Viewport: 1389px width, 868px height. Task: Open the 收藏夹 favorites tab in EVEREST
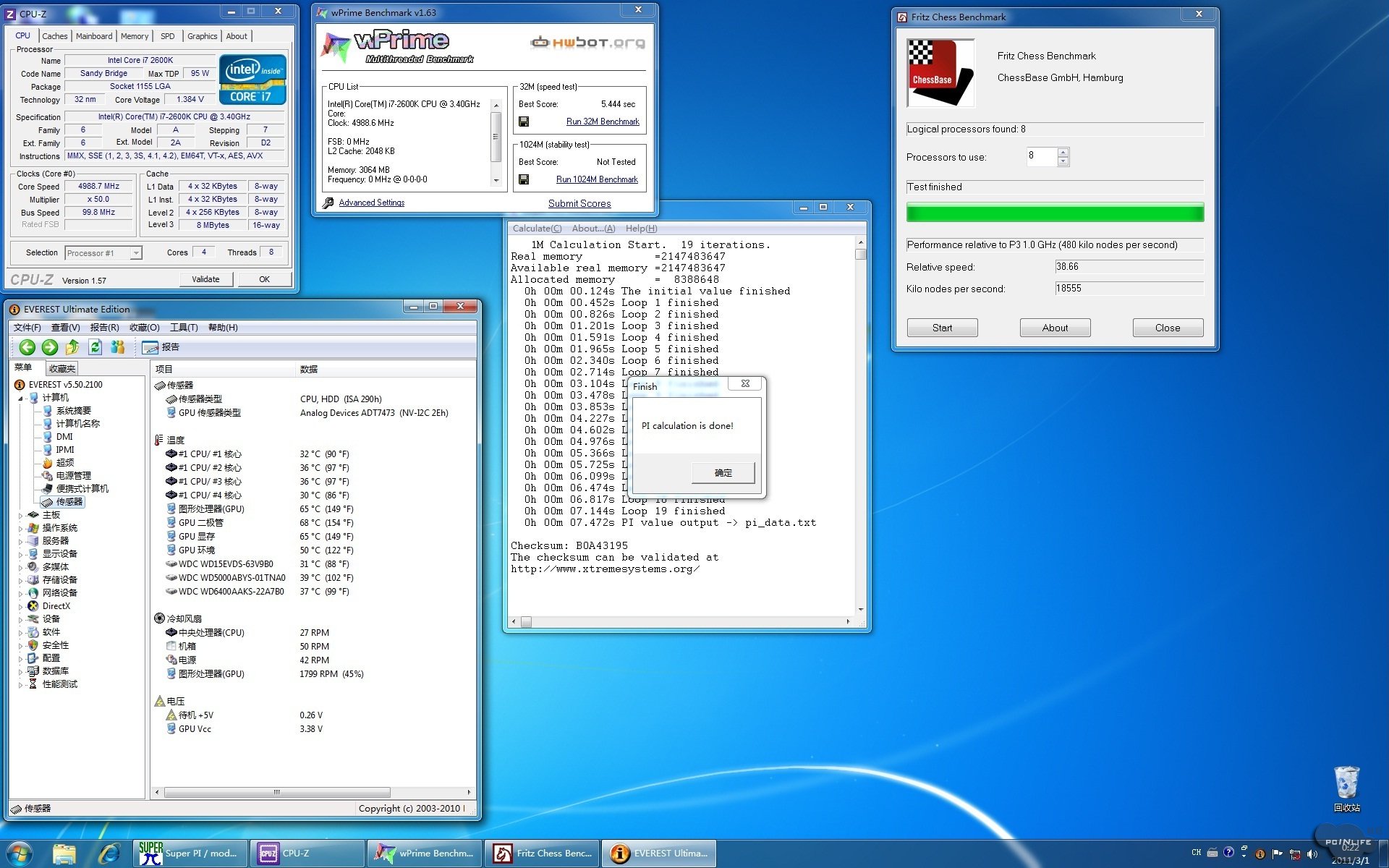coord(62,369)
